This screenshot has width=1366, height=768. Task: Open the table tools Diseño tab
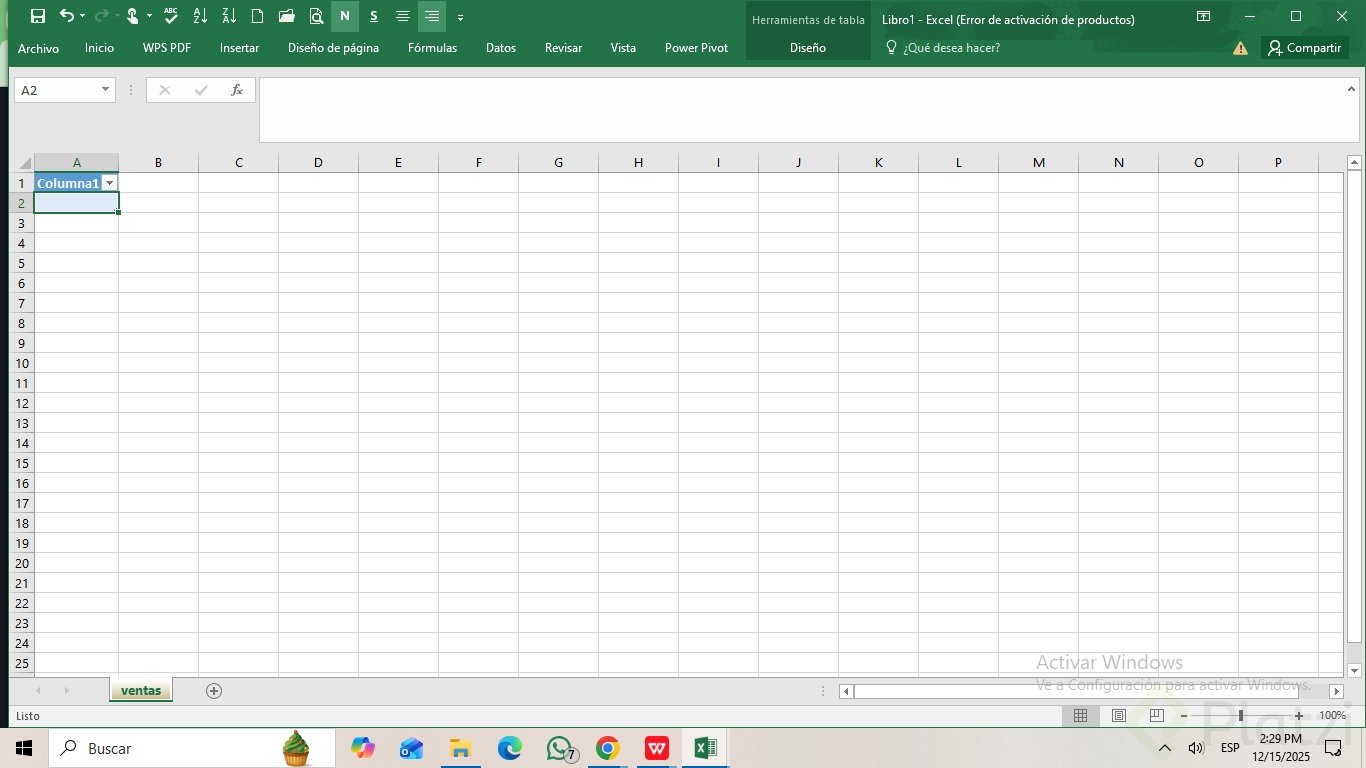point(808,48)
